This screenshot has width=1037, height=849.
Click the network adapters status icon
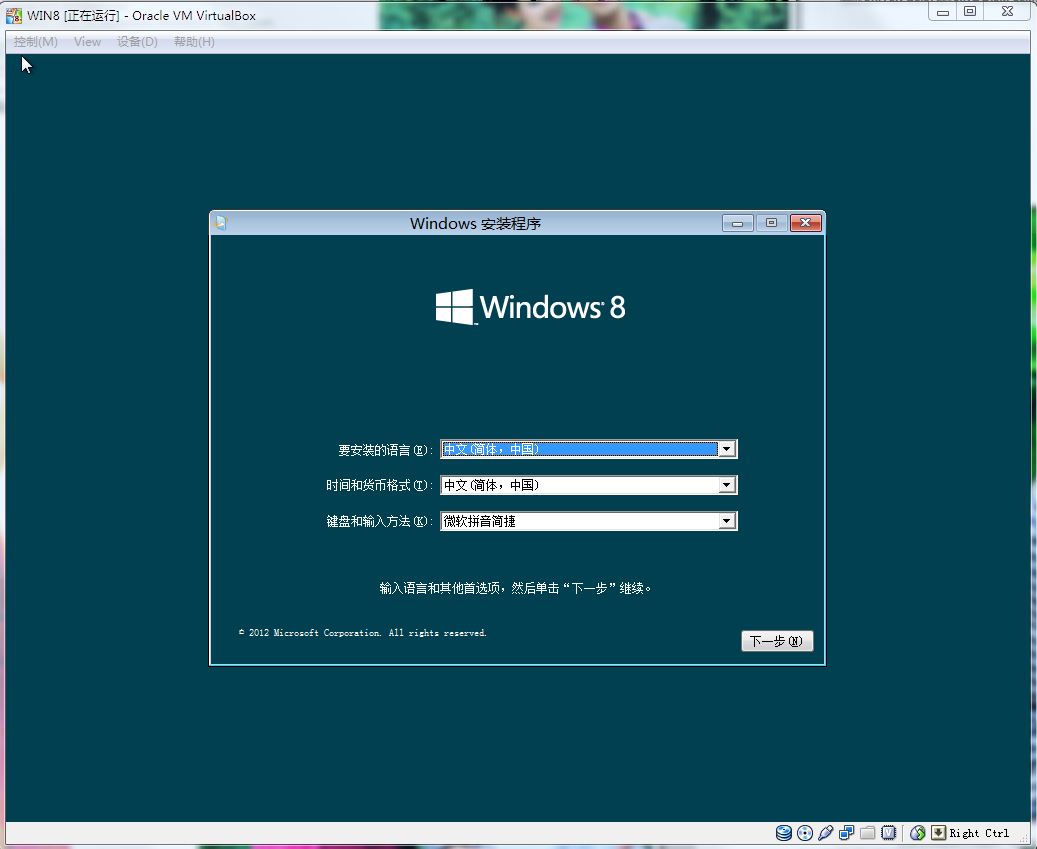pos(847,833)
